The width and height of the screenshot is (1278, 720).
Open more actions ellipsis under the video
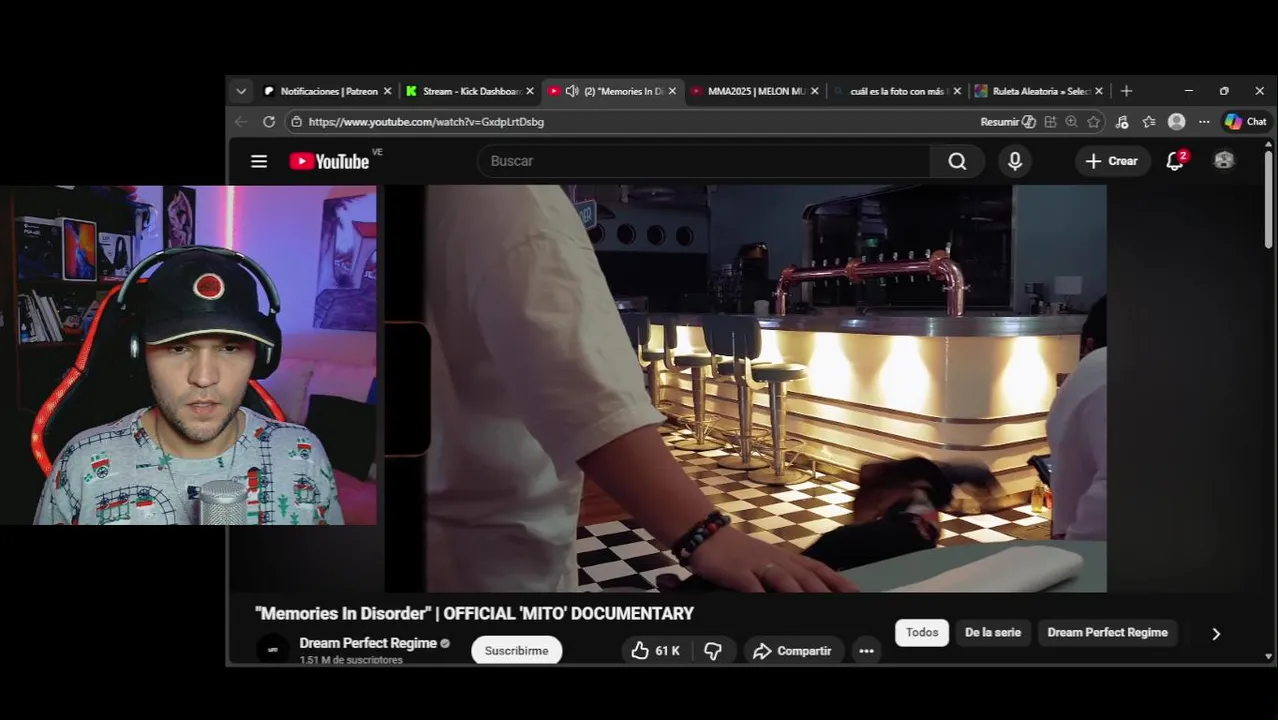tap(866, 651)
